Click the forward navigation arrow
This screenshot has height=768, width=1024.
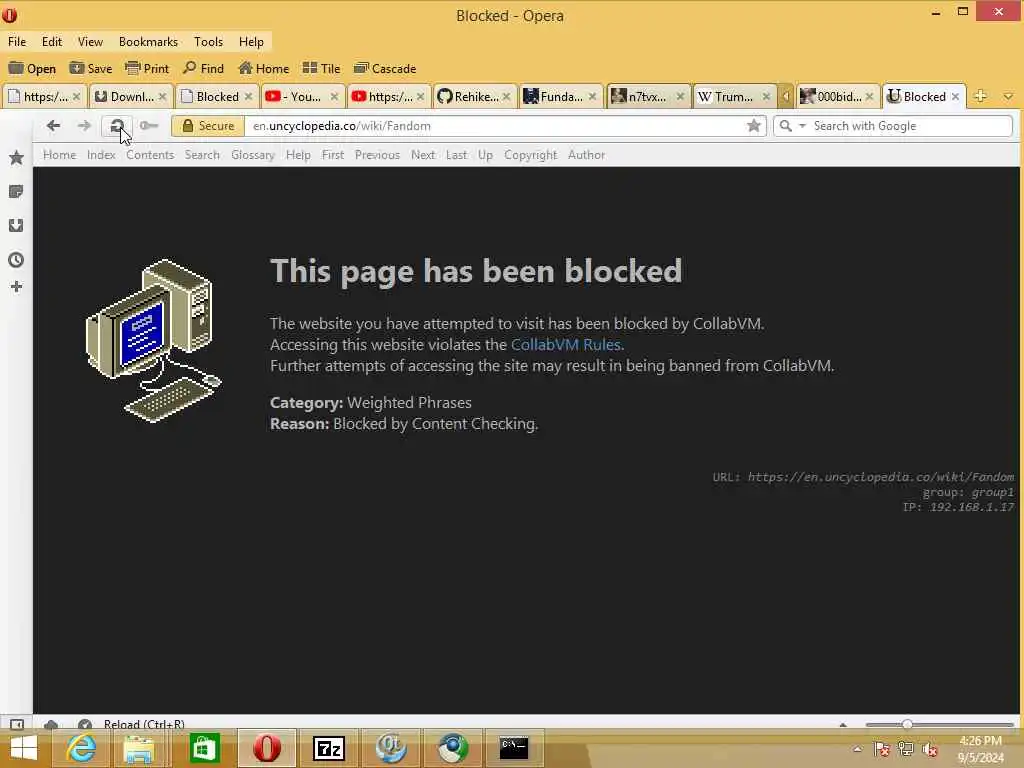click(x=84, y=125)
